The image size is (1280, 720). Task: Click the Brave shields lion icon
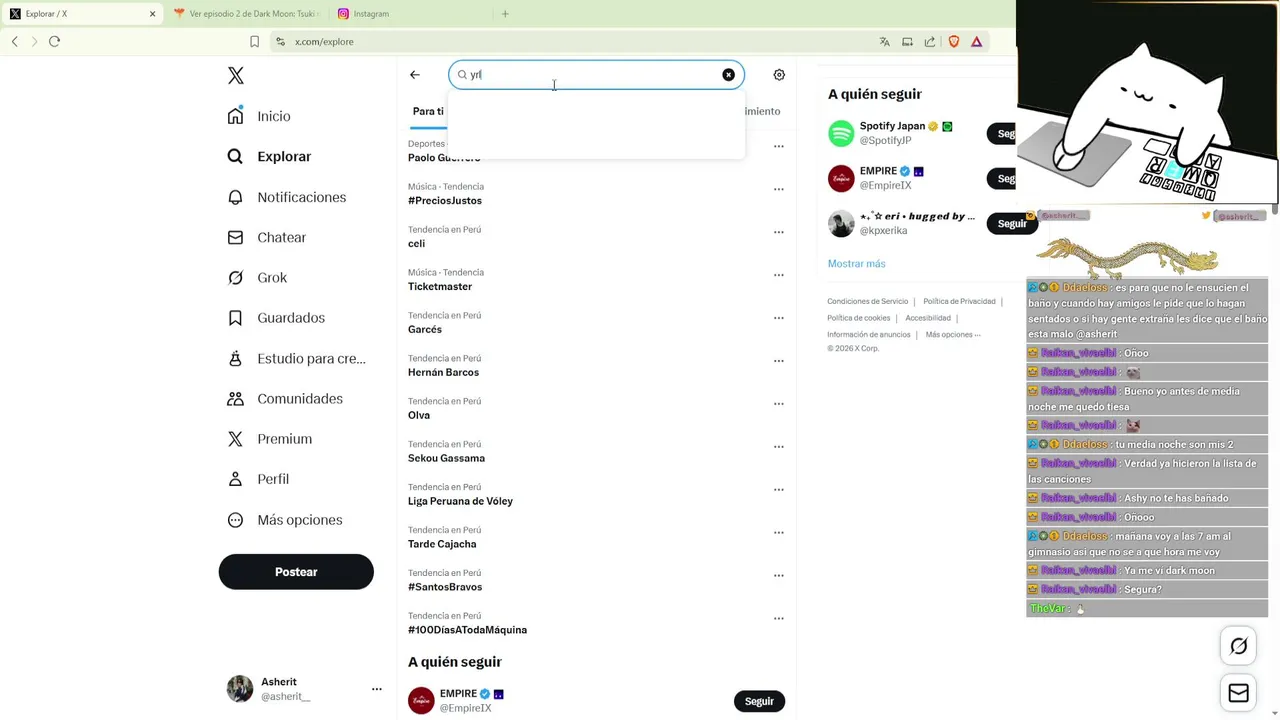[x=953, y=42]
